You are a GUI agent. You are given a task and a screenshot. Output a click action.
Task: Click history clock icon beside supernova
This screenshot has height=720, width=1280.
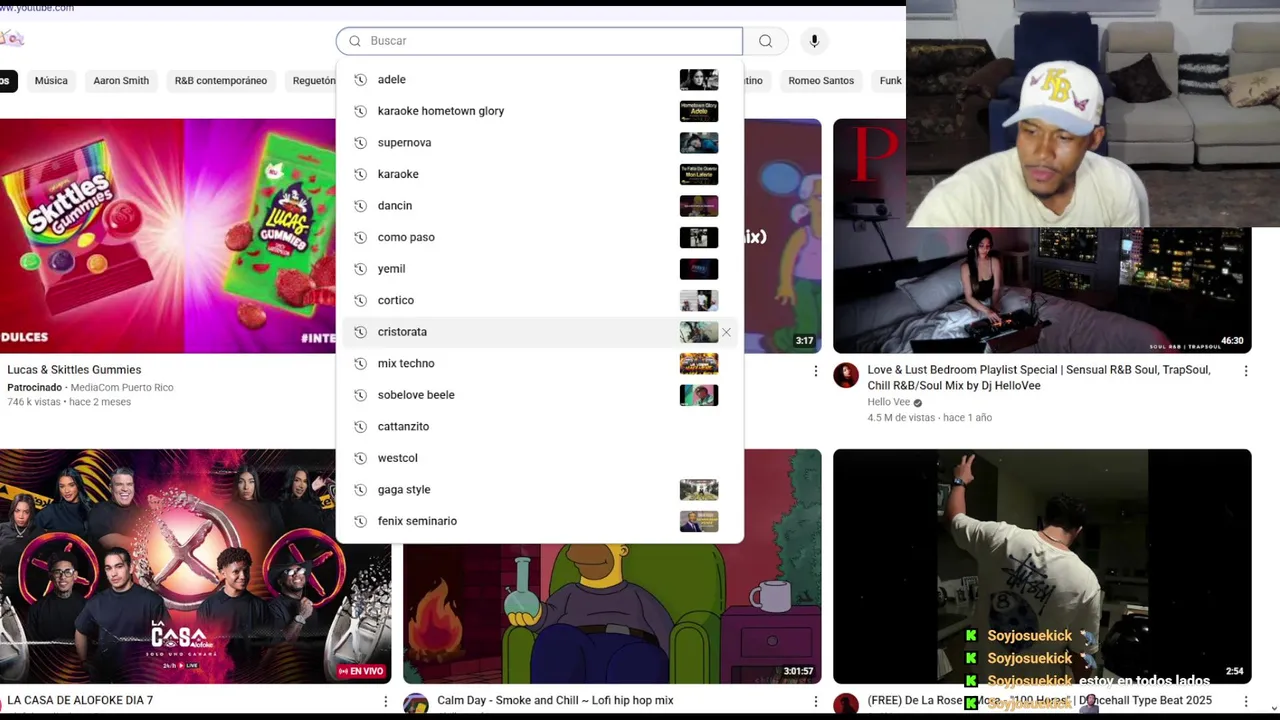pyautogui.click(x=360, y=143)
